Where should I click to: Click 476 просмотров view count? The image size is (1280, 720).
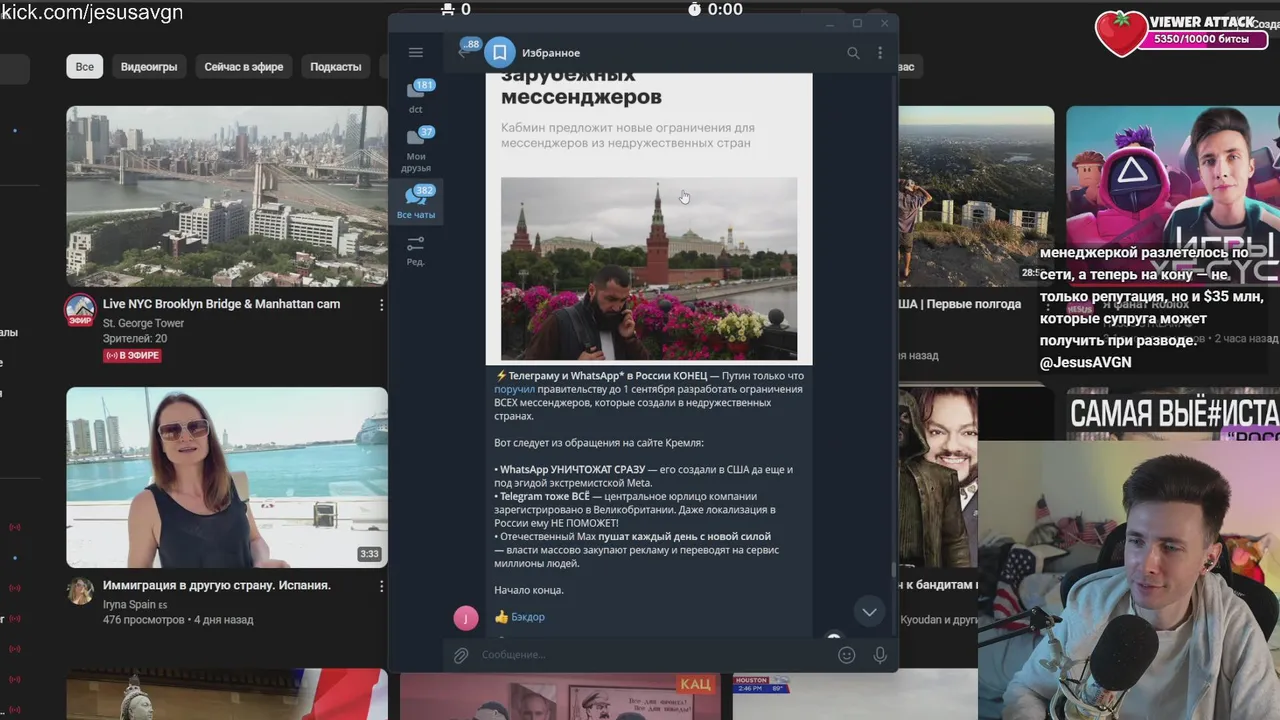click(143, 620)
